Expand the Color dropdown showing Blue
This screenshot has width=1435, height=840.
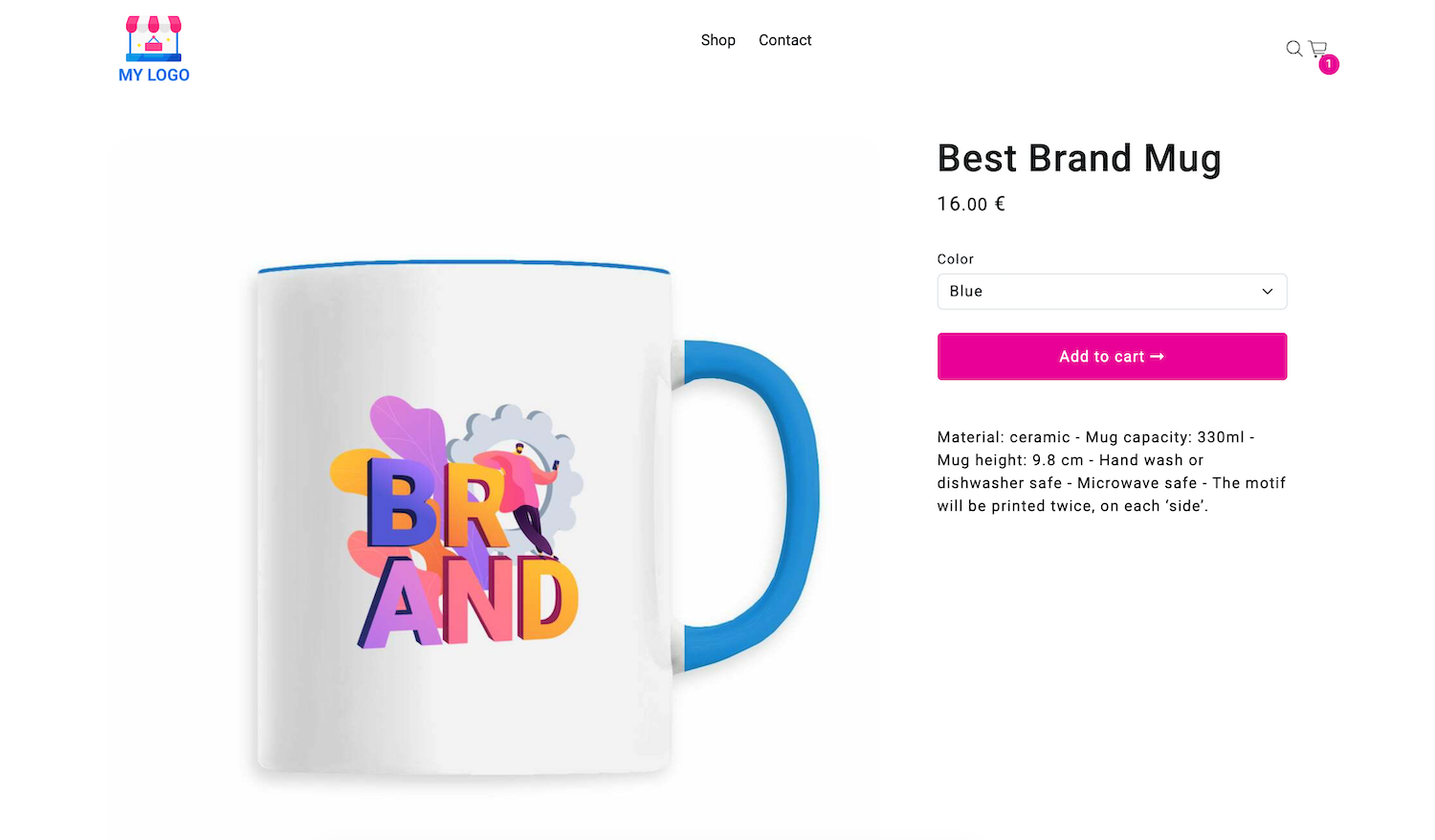pos(1112,292)
